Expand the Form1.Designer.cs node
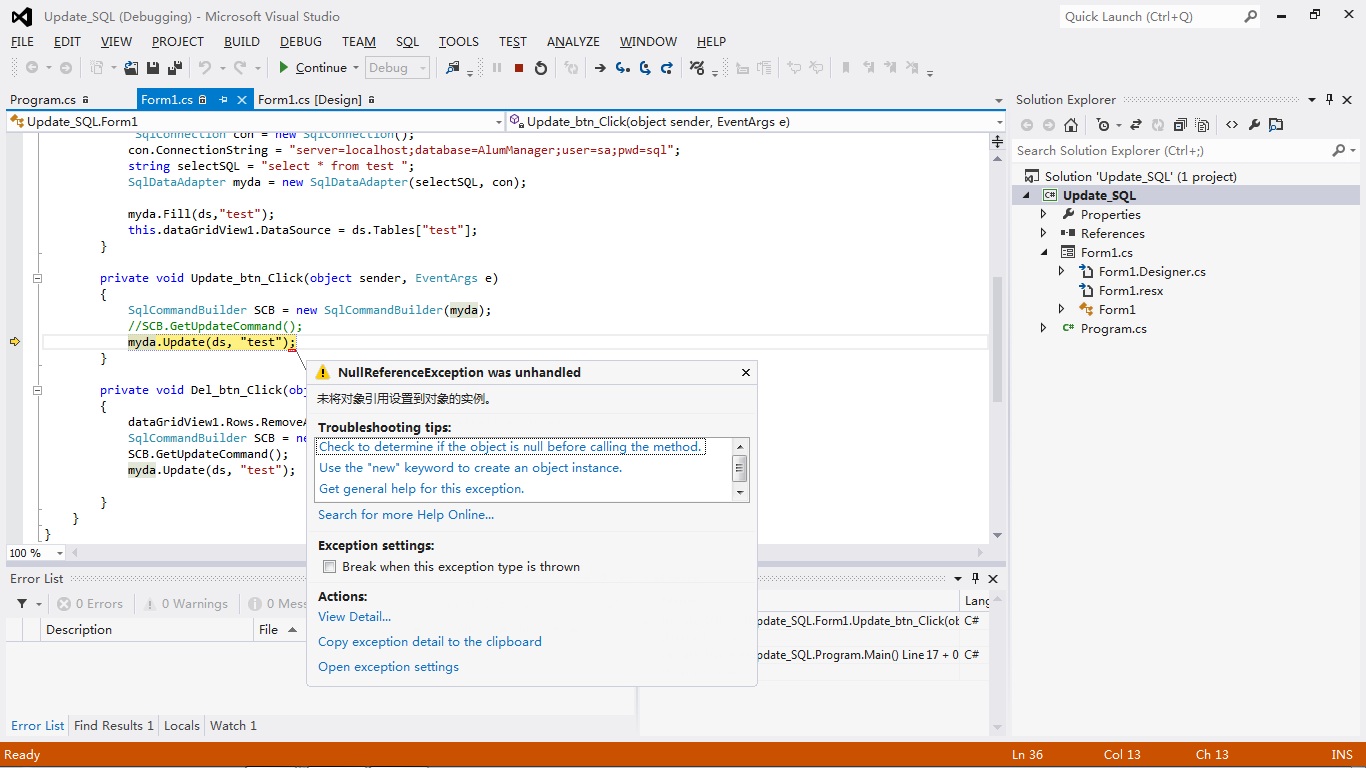 coord(1062,271)
